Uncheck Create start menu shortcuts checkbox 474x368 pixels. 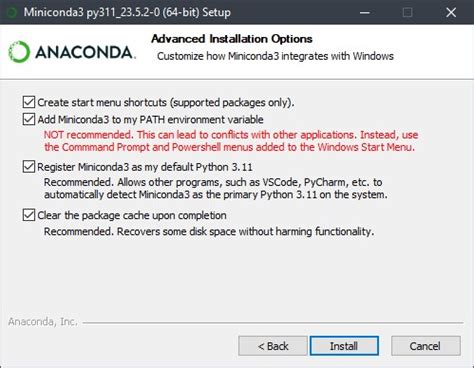pyautogui.click(x=29, y=102)
